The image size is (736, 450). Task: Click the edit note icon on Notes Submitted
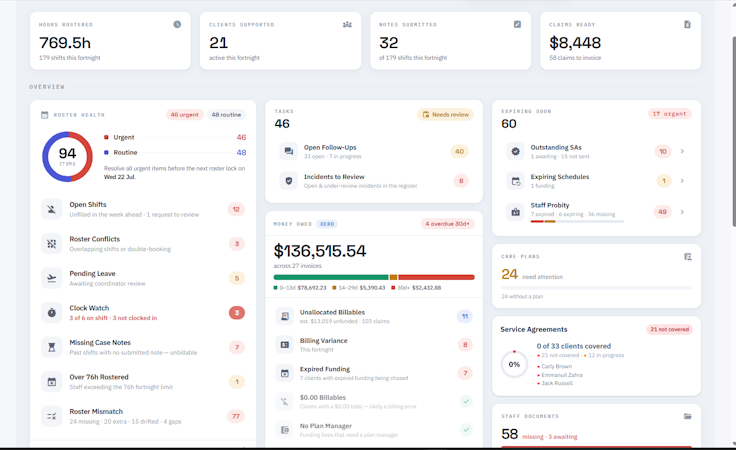click(x=517, y=24)
